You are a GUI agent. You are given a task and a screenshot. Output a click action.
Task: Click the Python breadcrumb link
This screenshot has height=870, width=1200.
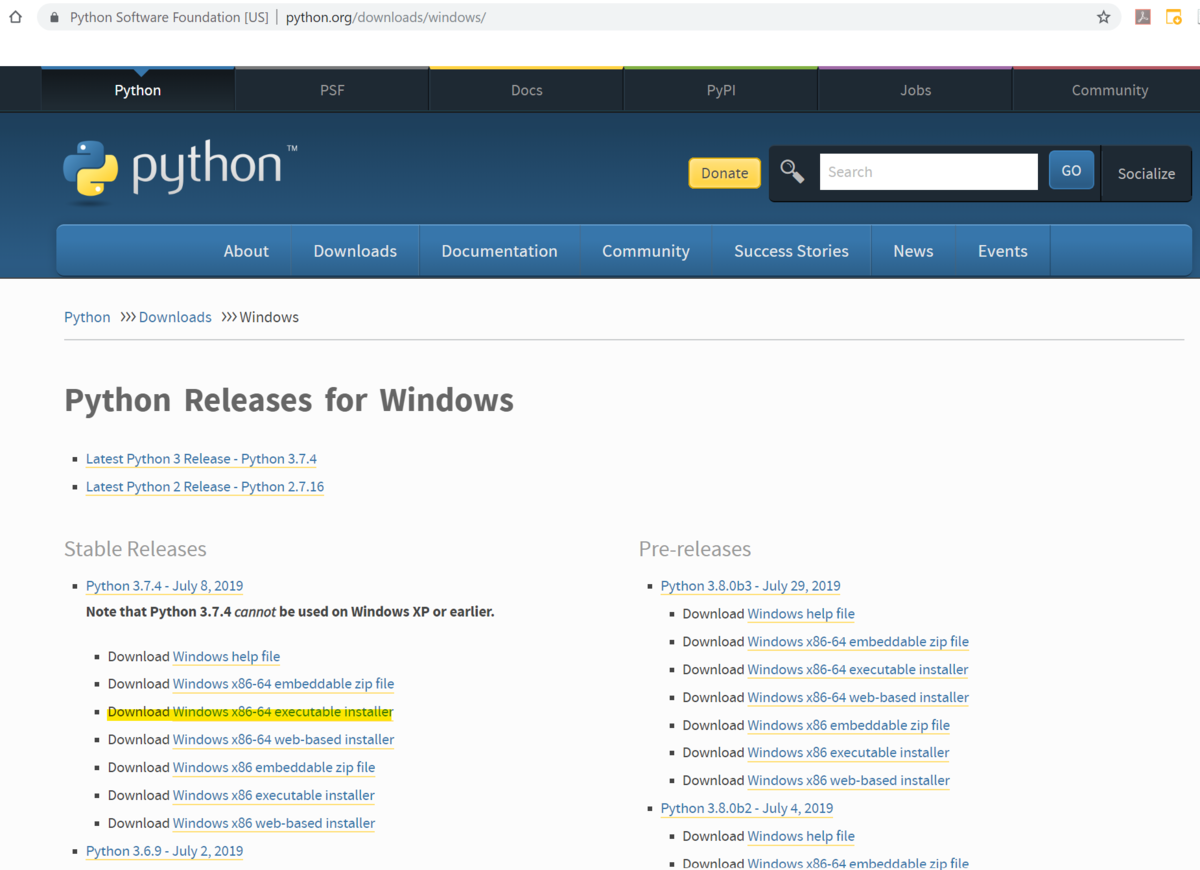pos(87,317)
